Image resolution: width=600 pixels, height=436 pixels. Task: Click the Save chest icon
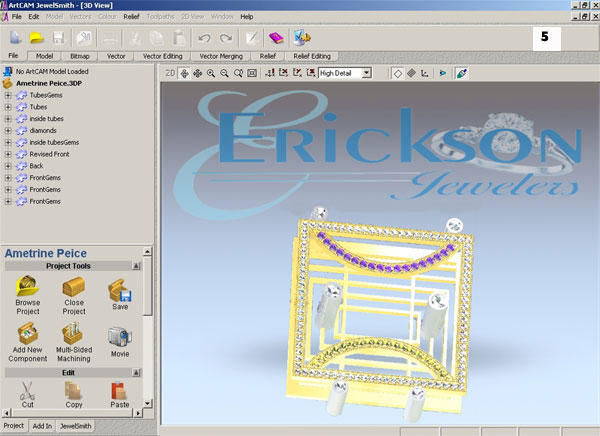point(120,295)
